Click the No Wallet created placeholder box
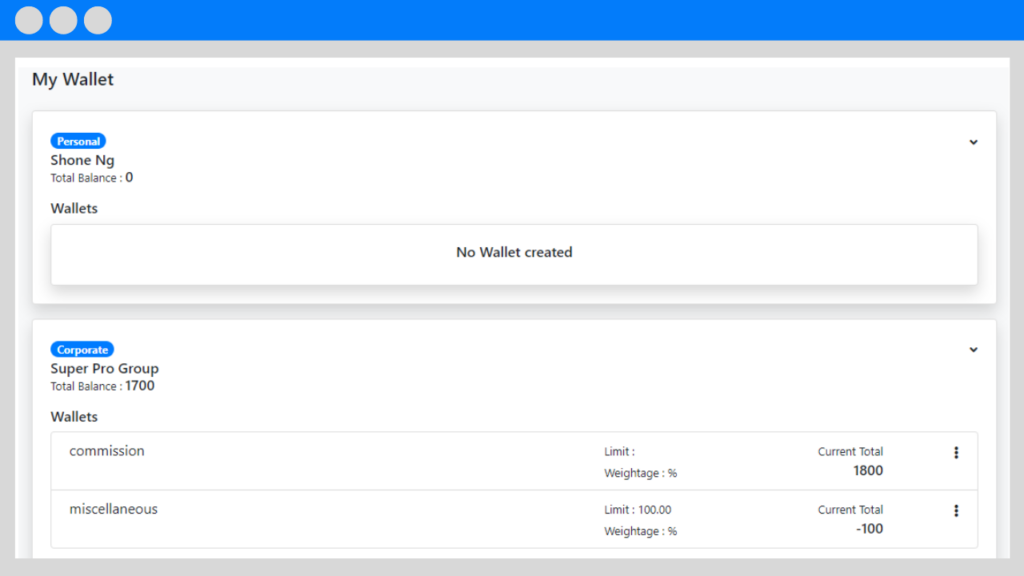This screenshot has height=576, width=1024. [x=514, y=255]
